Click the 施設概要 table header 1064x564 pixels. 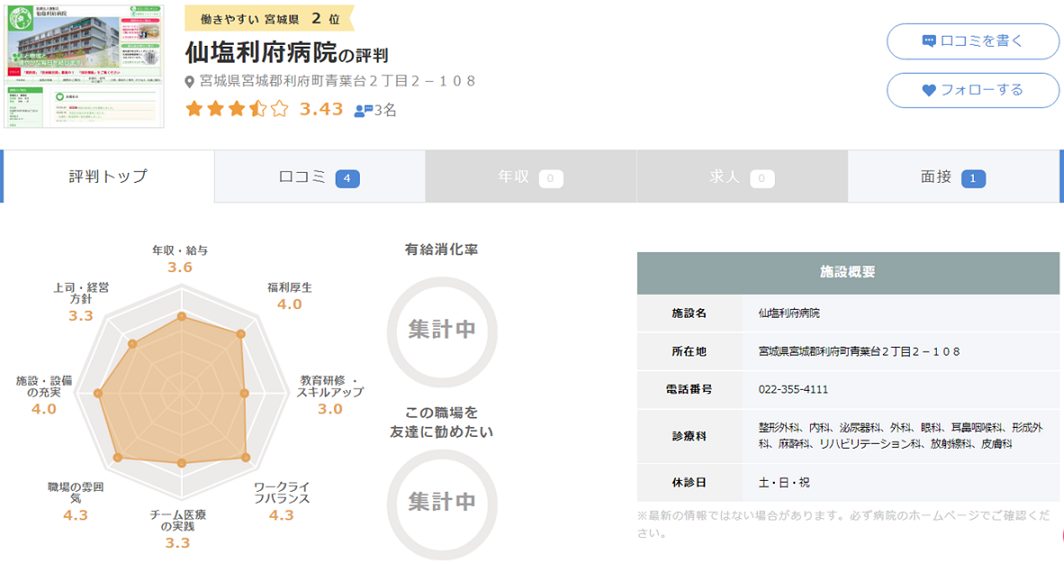(848, 273)
